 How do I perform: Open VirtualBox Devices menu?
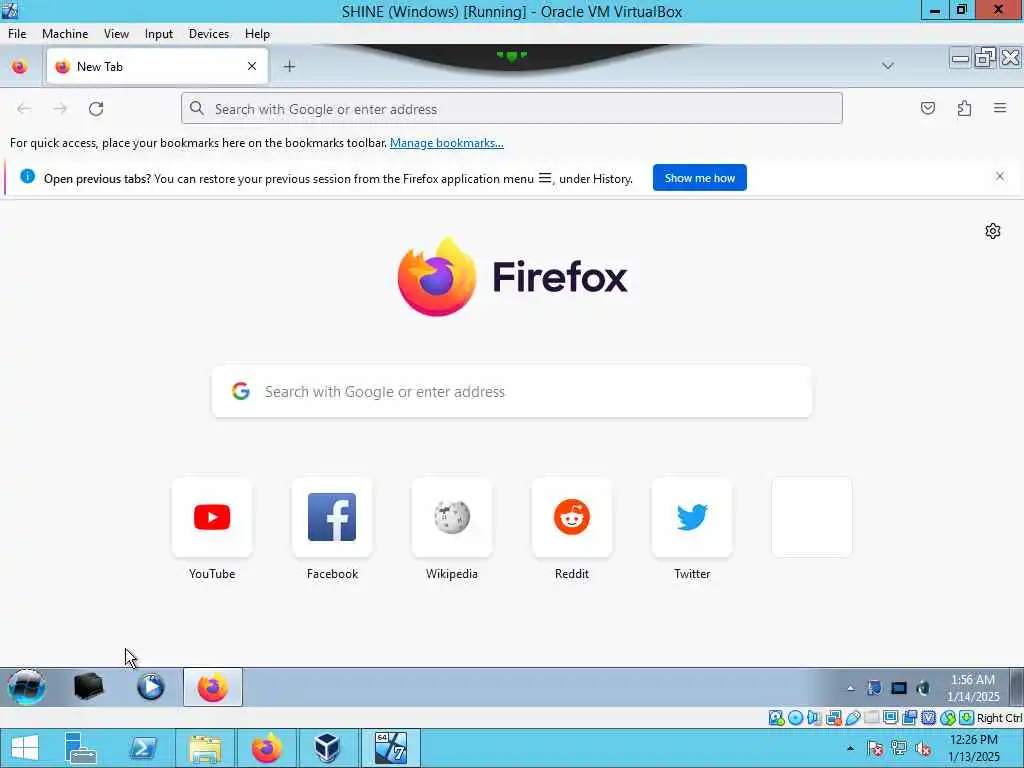tap(209, 34)
